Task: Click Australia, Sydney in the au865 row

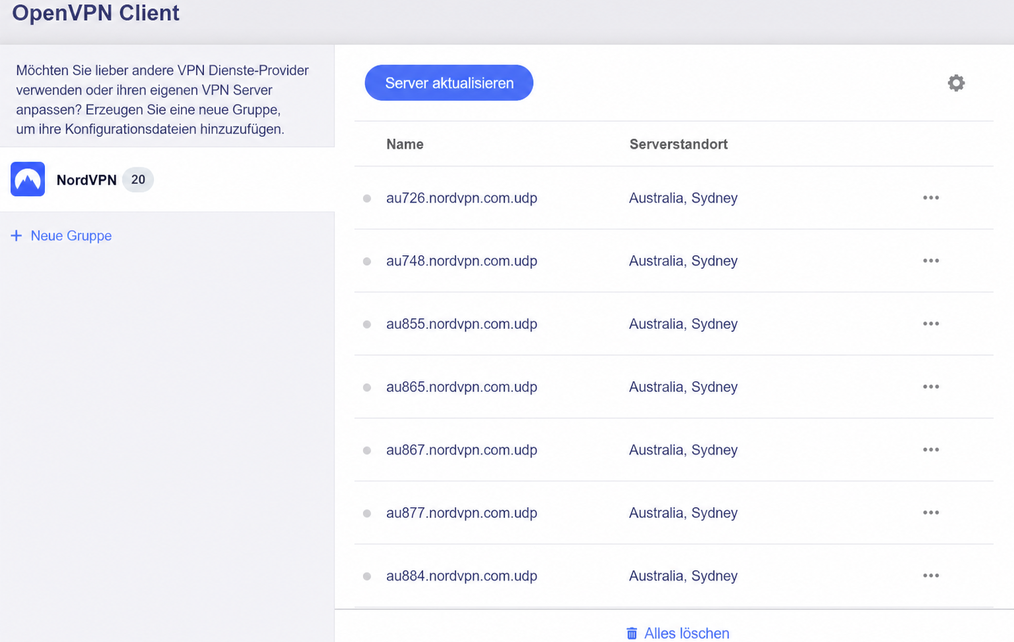Action: 683,387
